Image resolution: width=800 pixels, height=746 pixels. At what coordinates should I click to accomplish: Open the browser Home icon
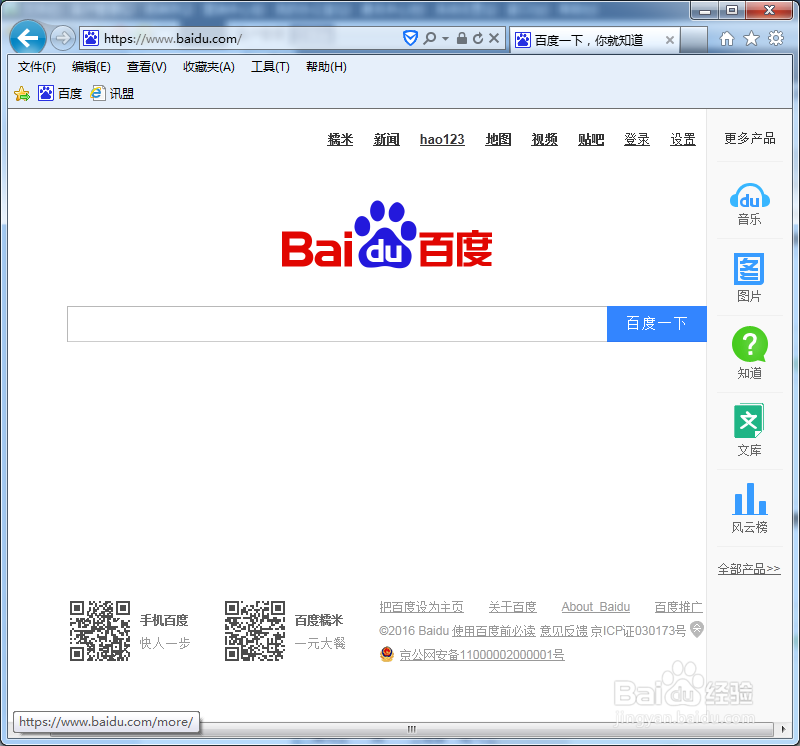pos(727,38)
